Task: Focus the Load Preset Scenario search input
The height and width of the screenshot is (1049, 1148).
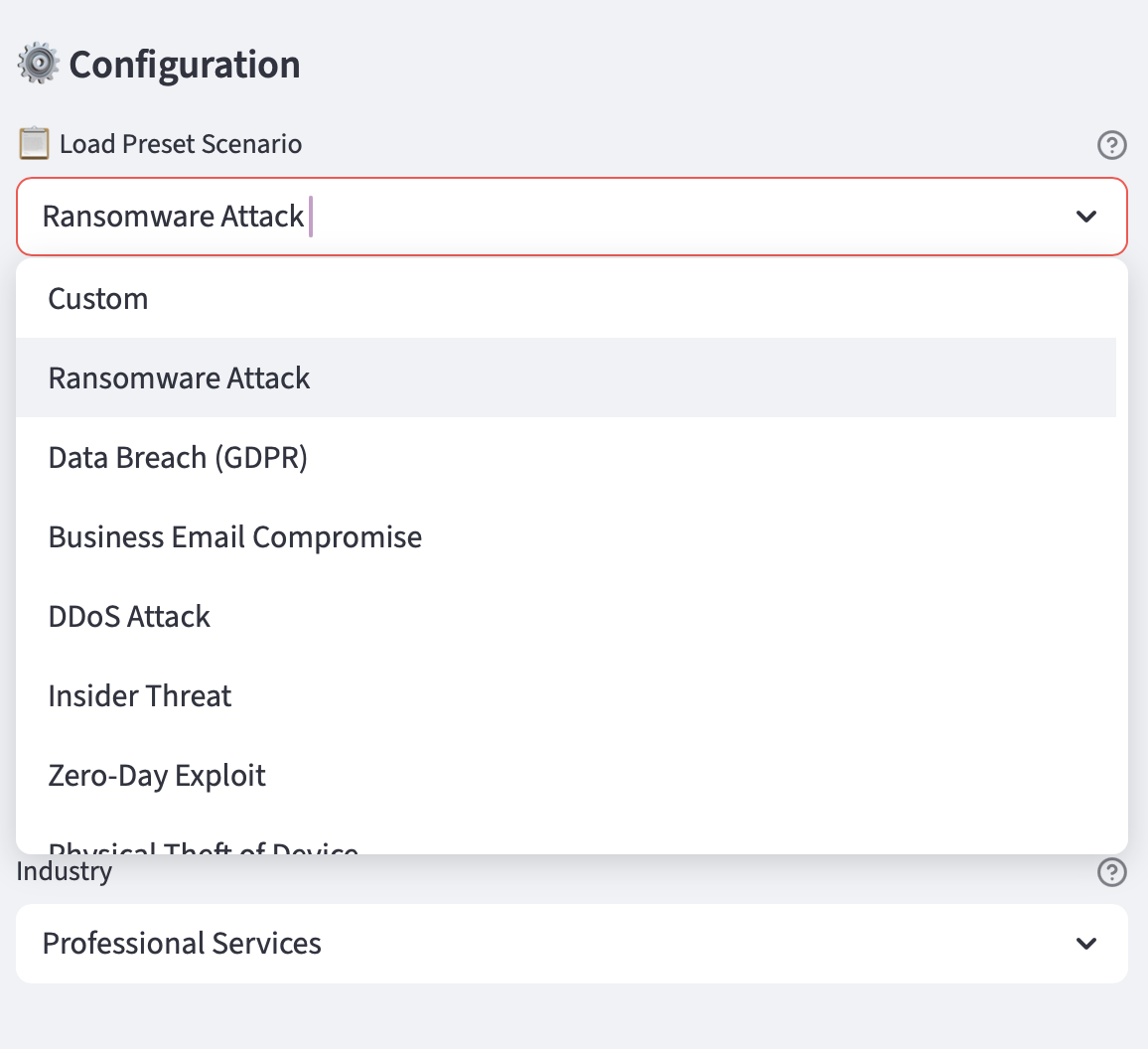Action: (x=596, y=217)
